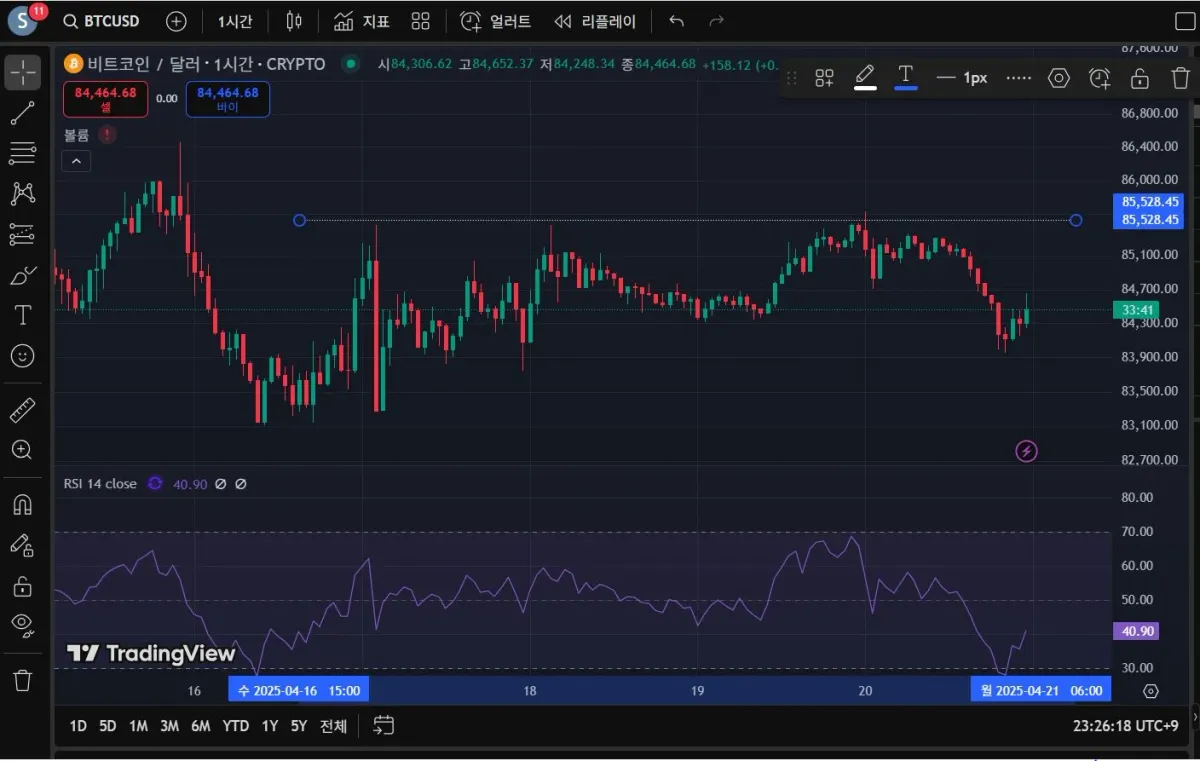1200x761 pixels.
Task: Click the redo arrow
Action: 716,21
